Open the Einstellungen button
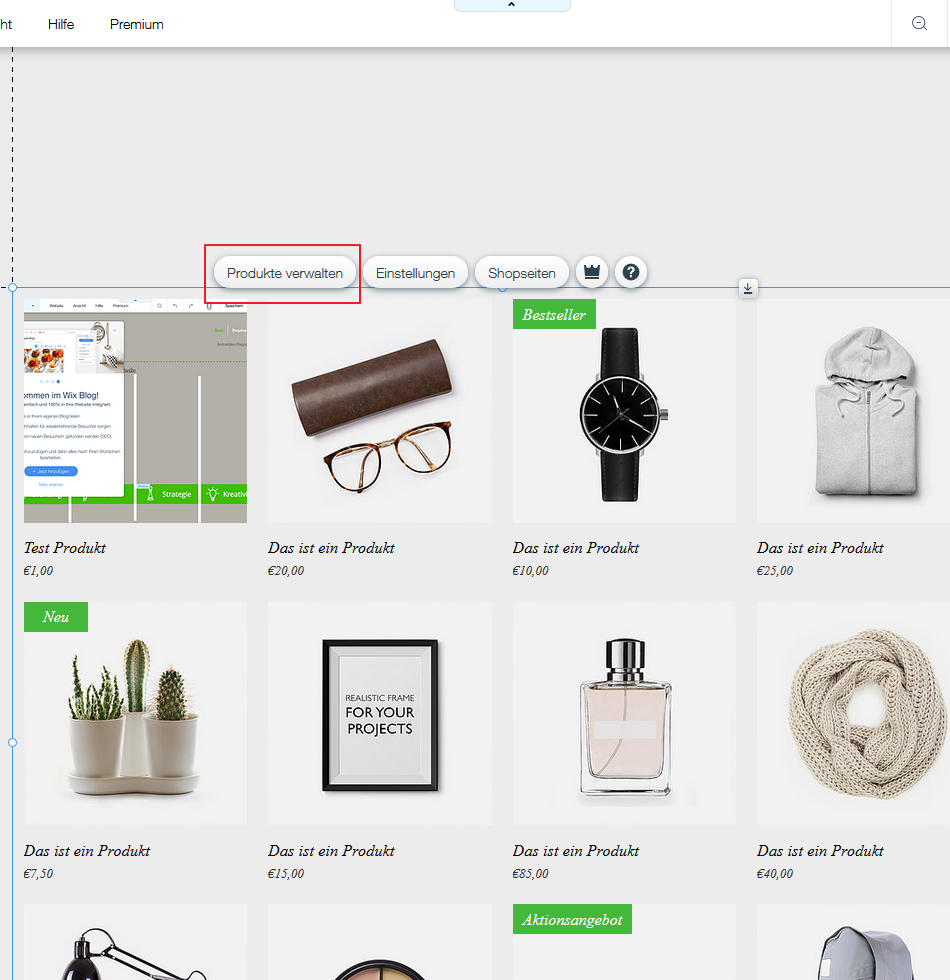The height and width of the screenshot is (980, 950). tap(415, 273)
